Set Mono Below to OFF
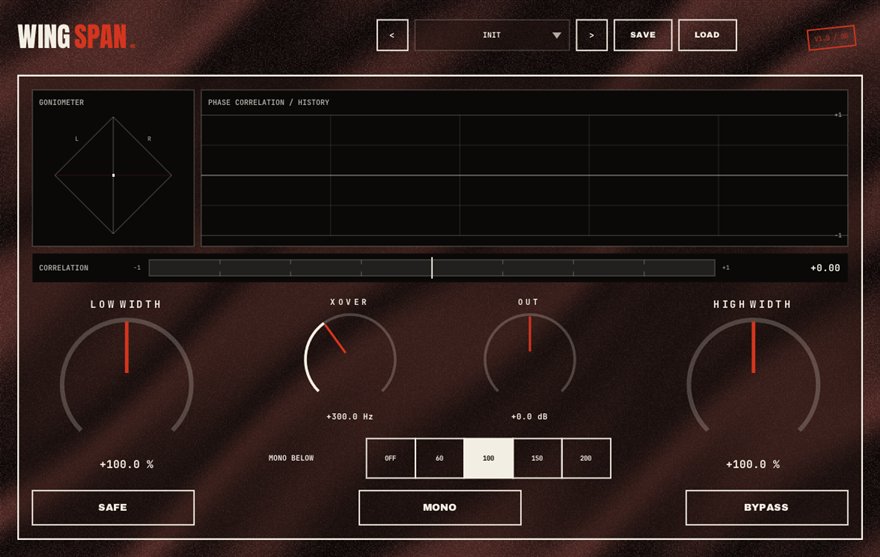This screenshot has height=557, width=880. pos(391,458)
